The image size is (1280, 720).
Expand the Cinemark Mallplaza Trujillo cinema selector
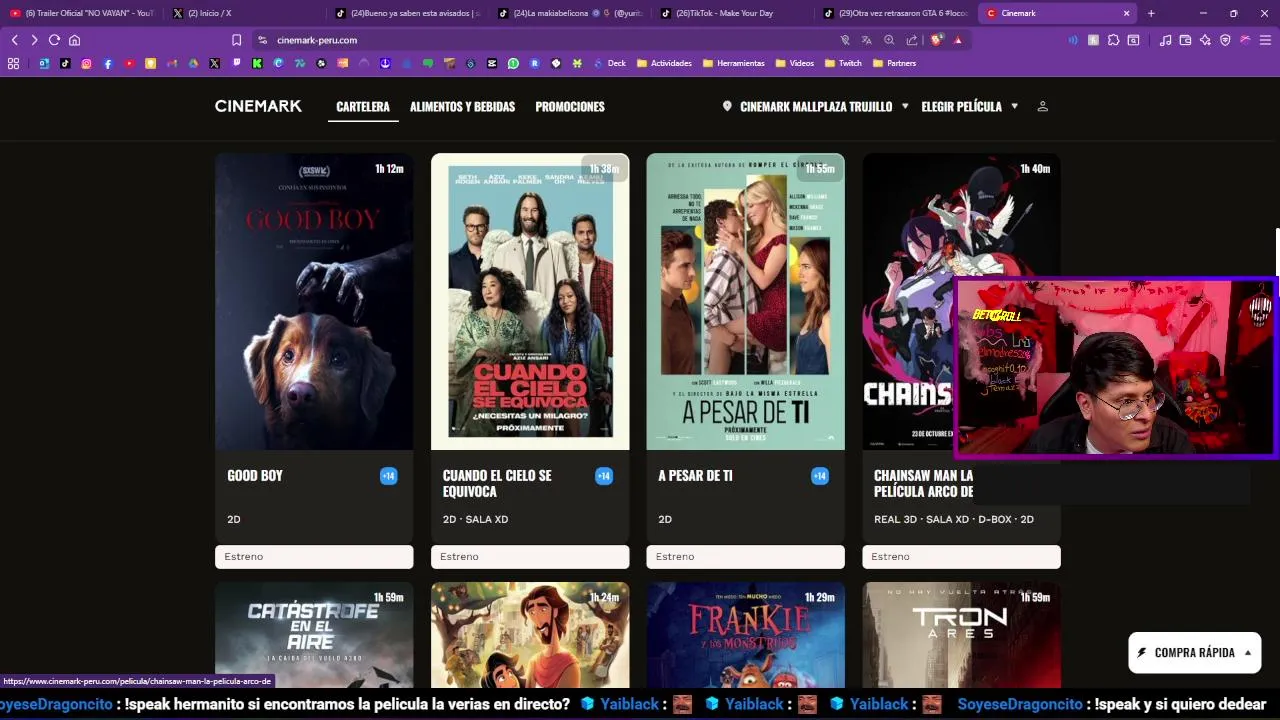(815, 106)
